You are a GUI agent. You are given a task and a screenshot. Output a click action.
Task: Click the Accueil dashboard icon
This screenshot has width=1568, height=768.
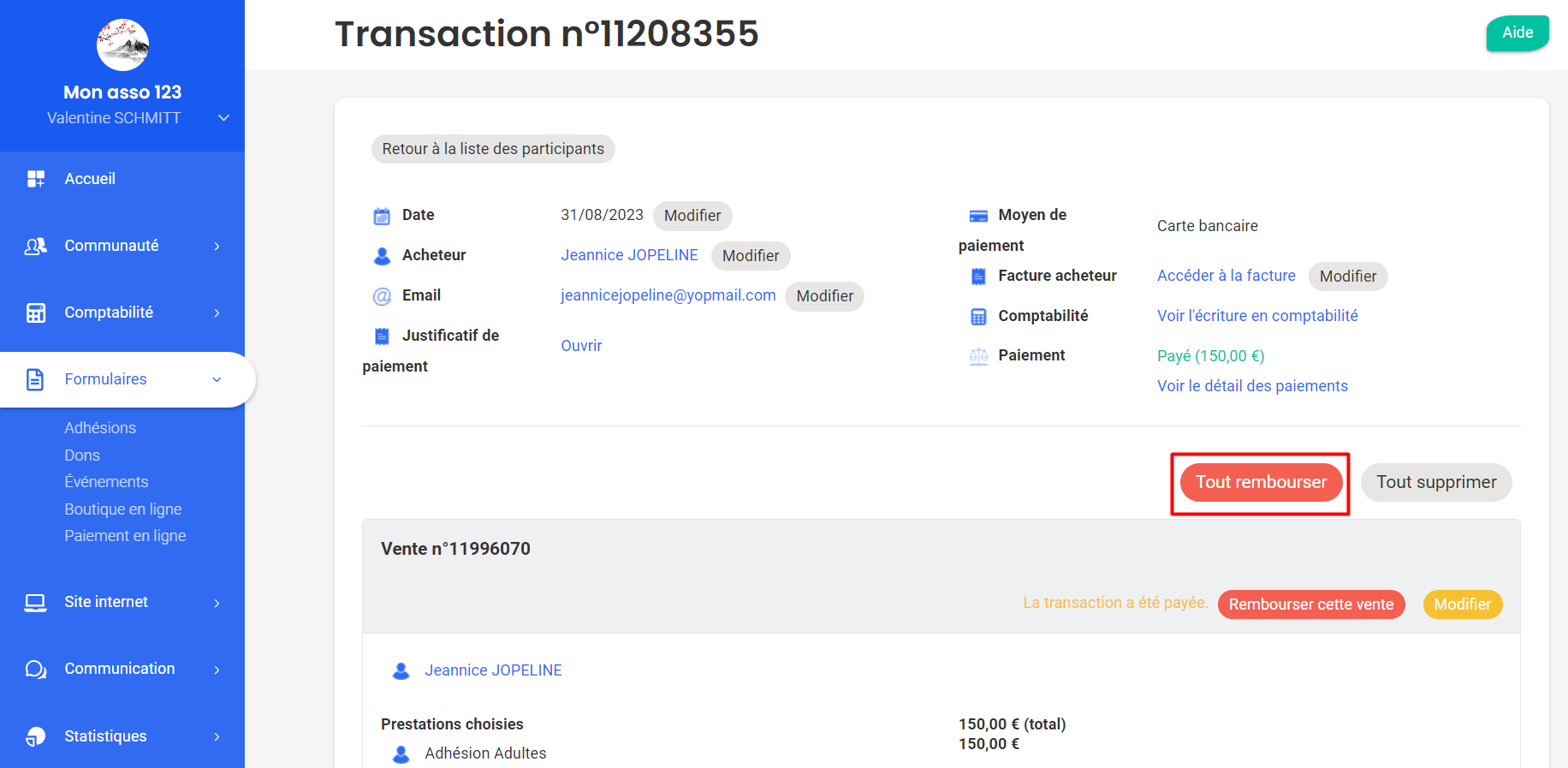(36, 179)
